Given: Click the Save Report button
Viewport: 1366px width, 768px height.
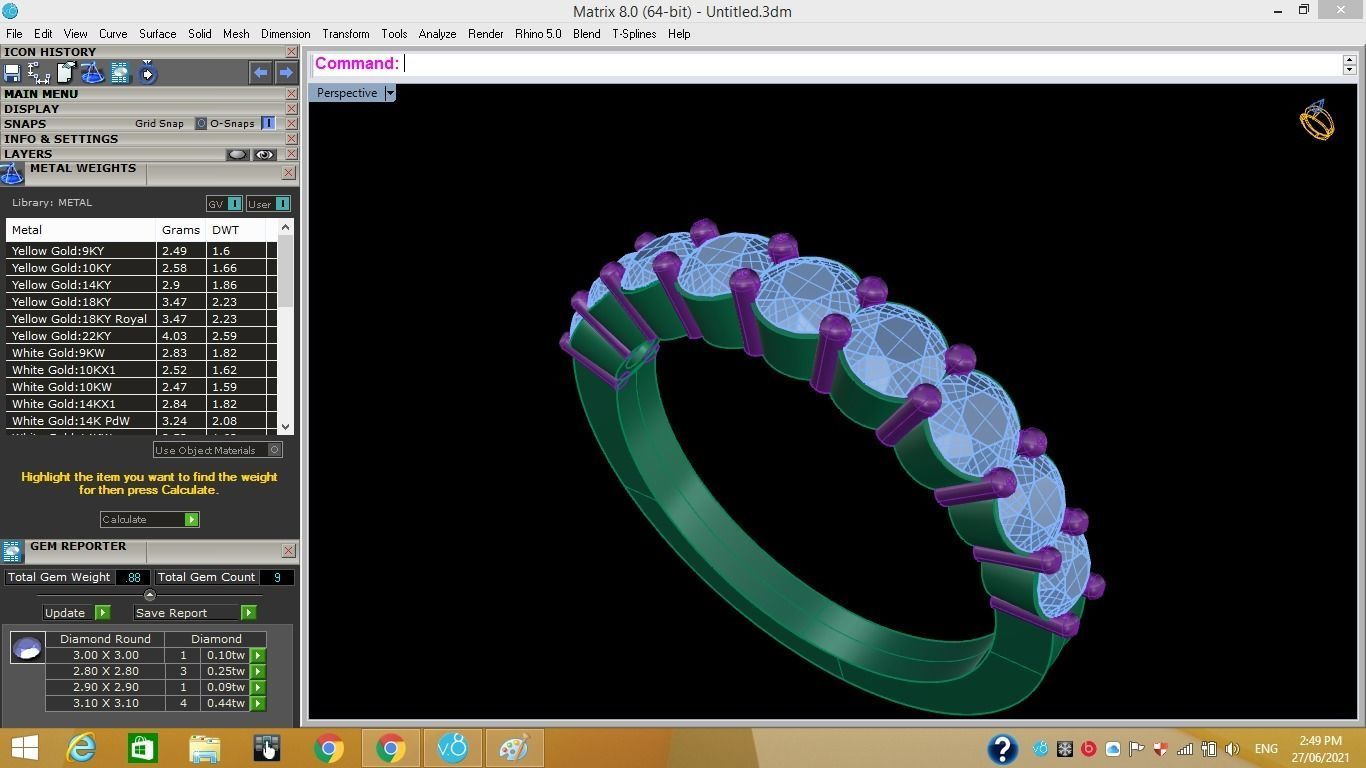Looking at the screenshot, I should tap(195, 613).
